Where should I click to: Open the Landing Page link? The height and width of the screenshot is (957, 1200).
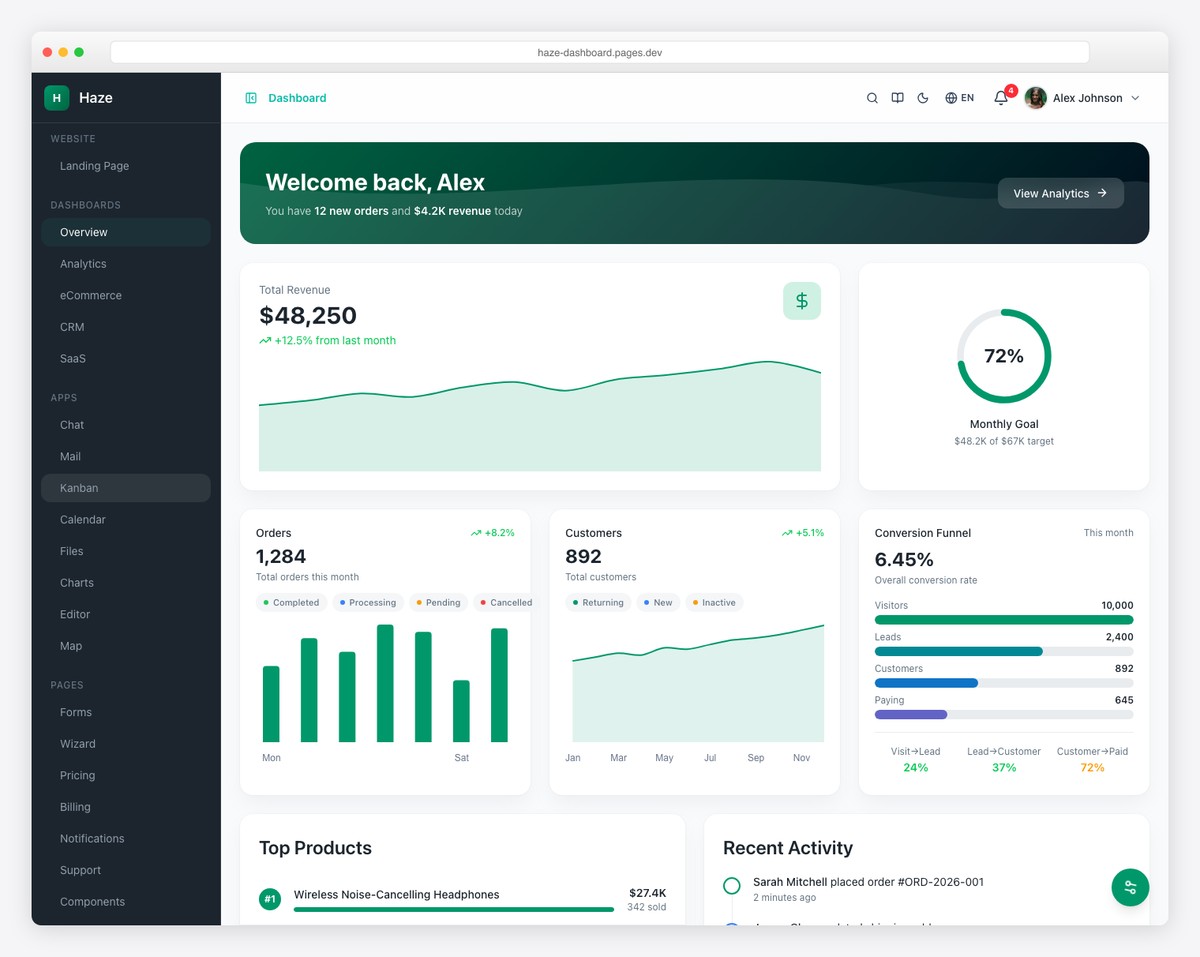(94, 165)
